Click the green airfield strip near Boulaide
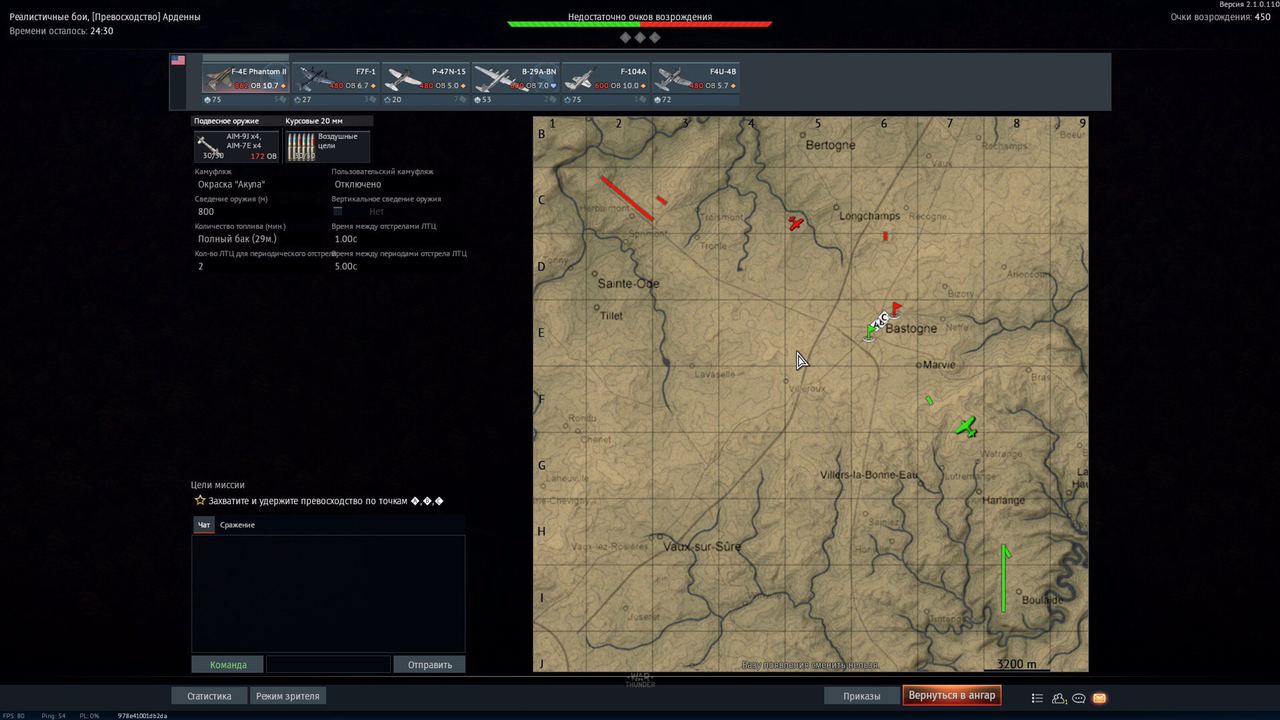 1004,578
